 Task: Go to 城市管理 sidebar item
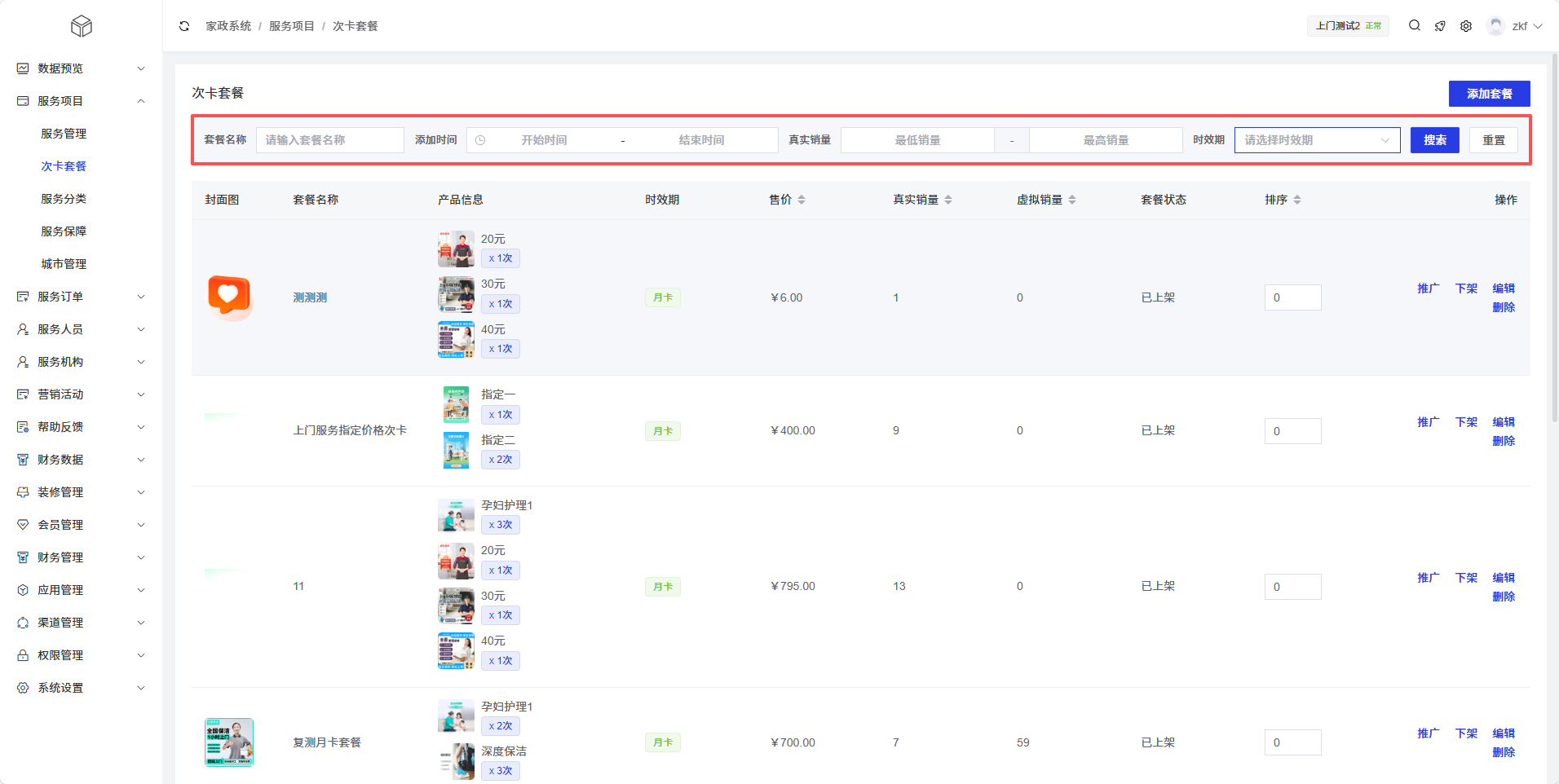[64, 264]
